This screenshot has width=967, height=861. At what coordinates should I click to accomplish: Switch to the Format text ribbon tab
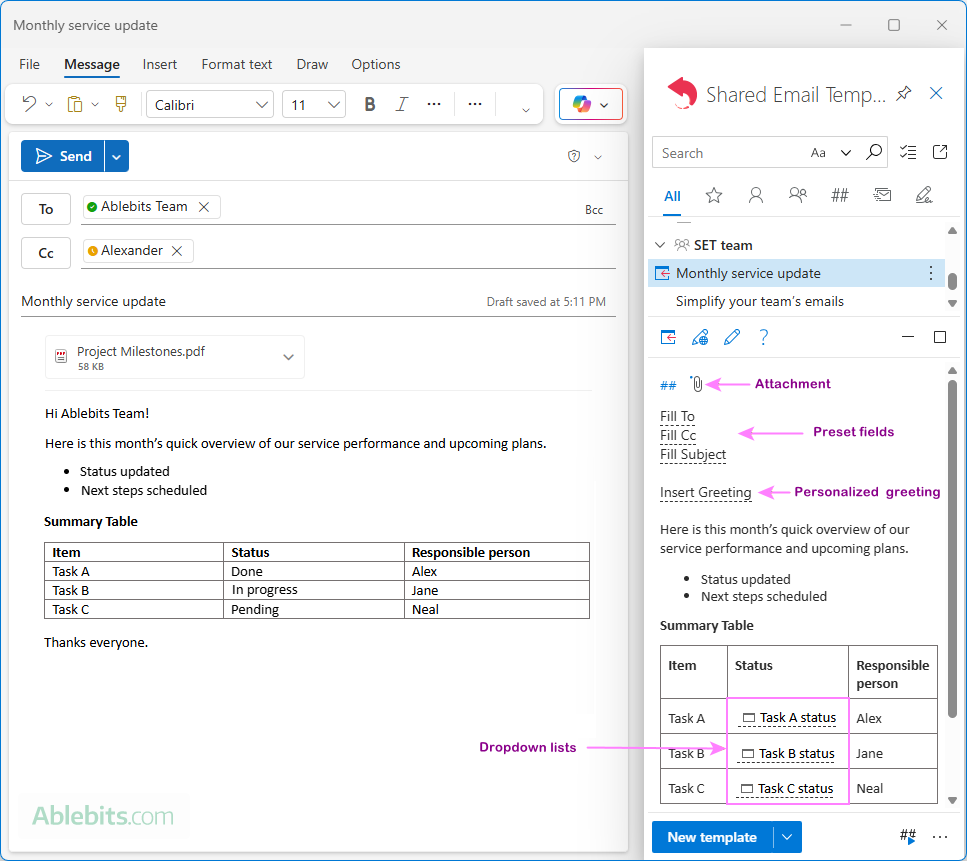(x=236, y=64)
